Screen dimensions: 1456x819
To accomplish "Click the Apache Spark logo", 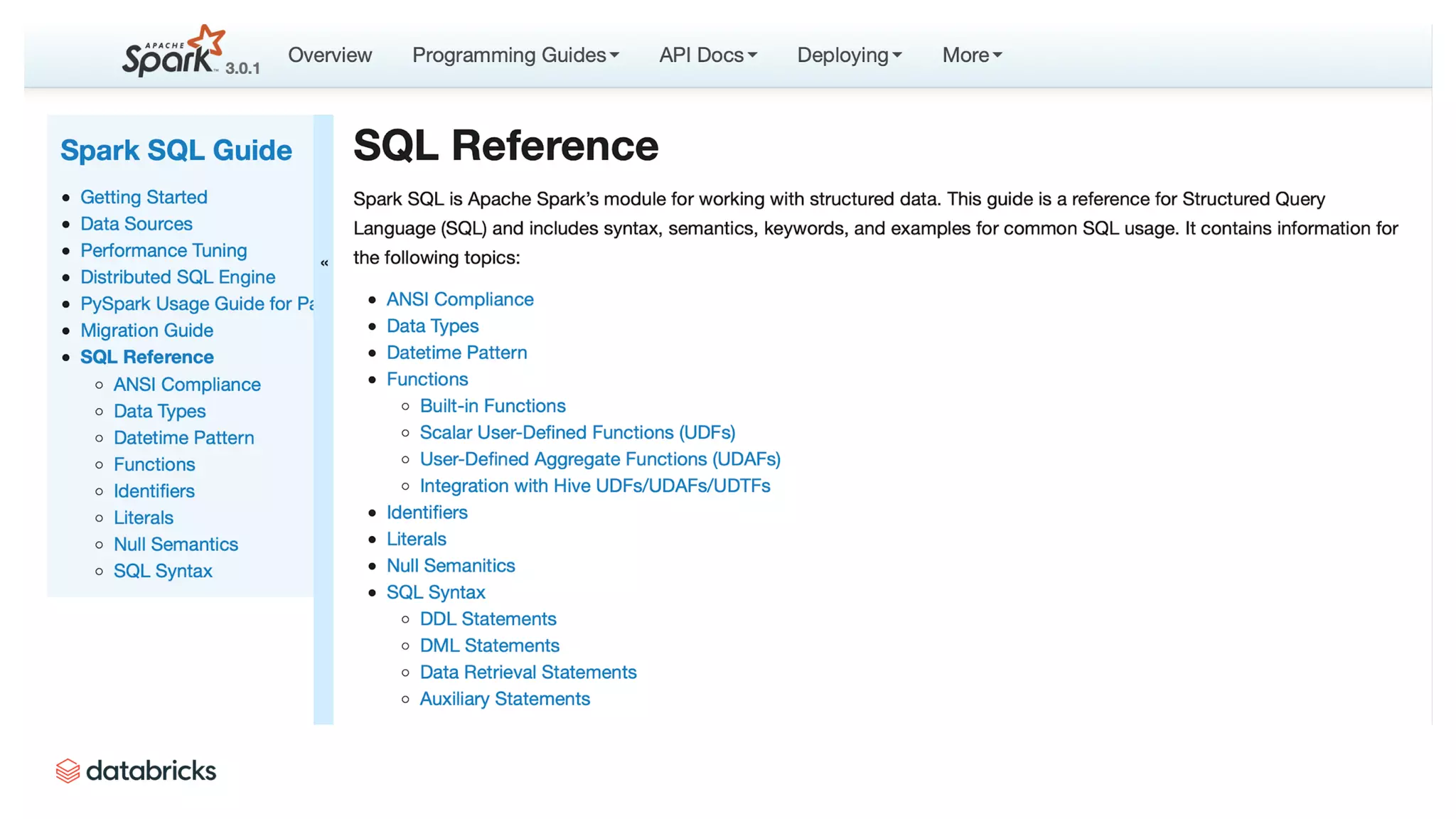I will coord(173,52).
